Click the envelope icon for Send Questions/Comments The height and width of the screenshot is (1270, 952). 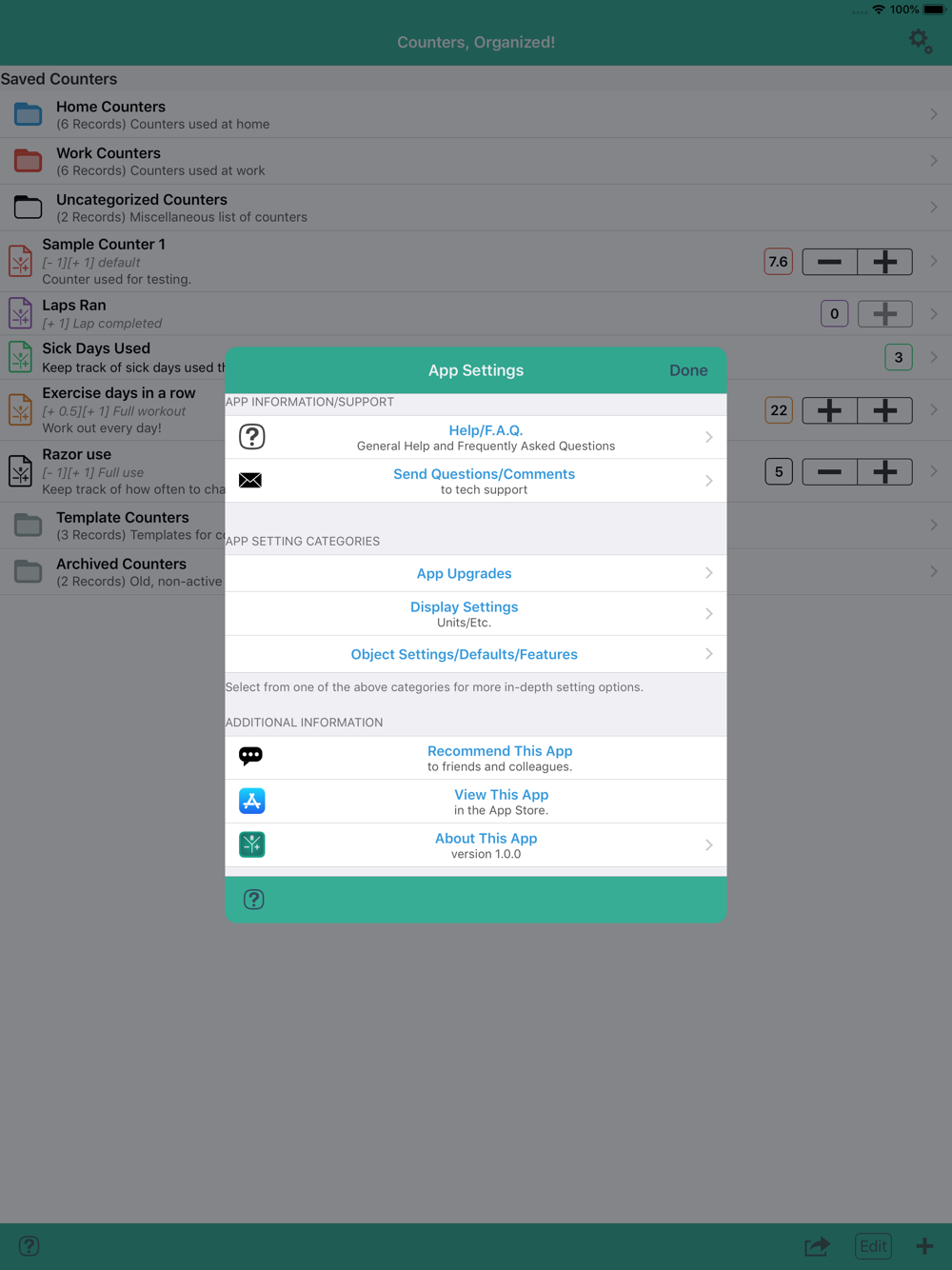click(250, 481)
